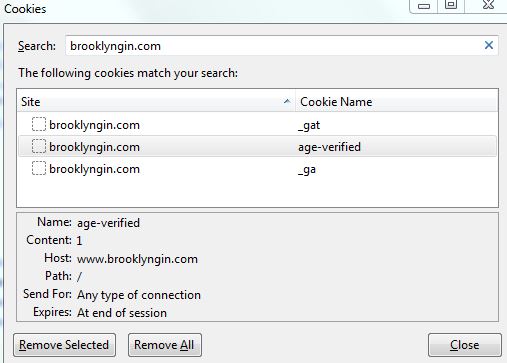Select the _ga cookie entry
507x363 pixels.
(257, 169)
